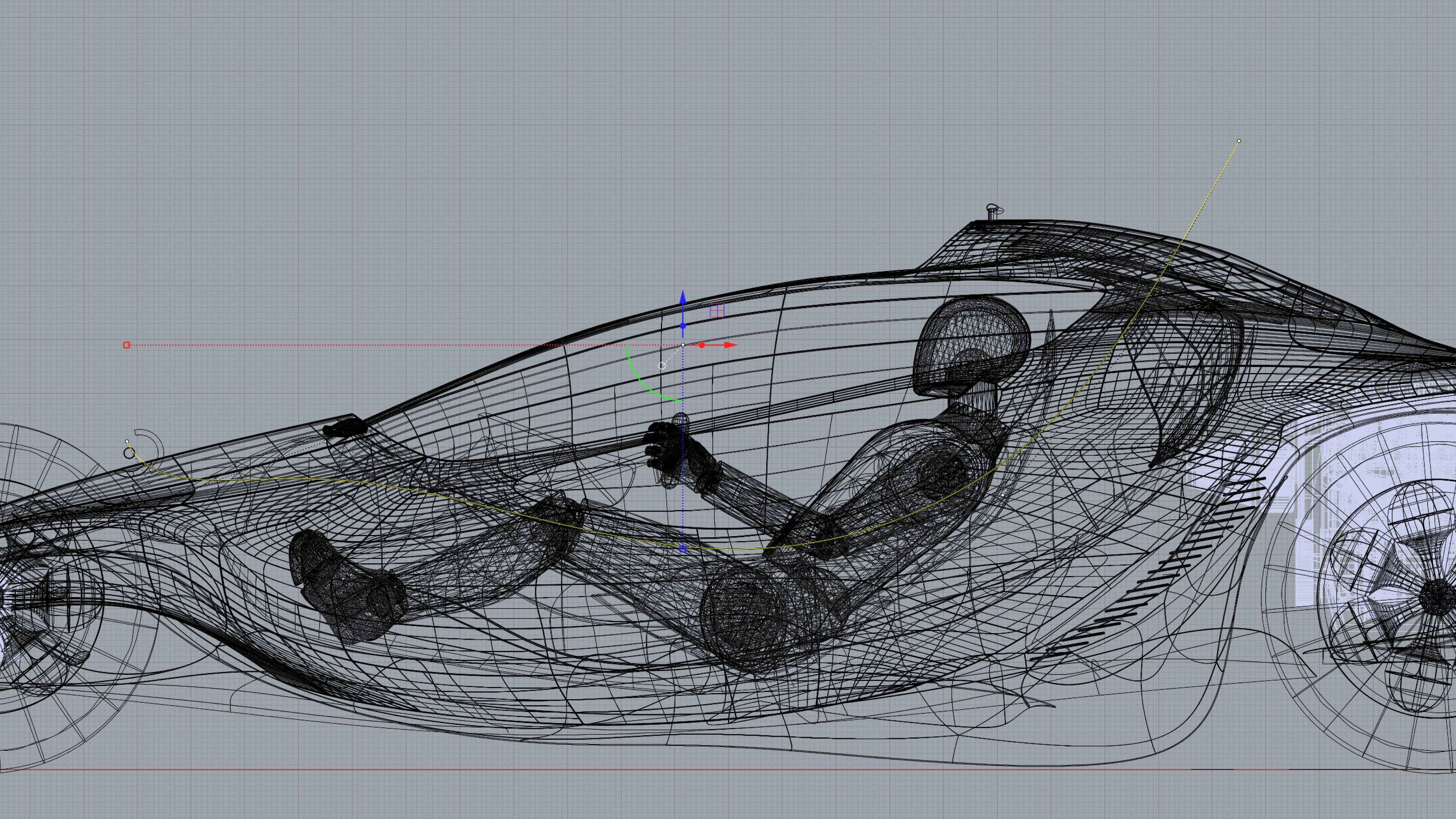Click small black circle near curve's left end
The image size is (1456, 819).
pos(129,453)
